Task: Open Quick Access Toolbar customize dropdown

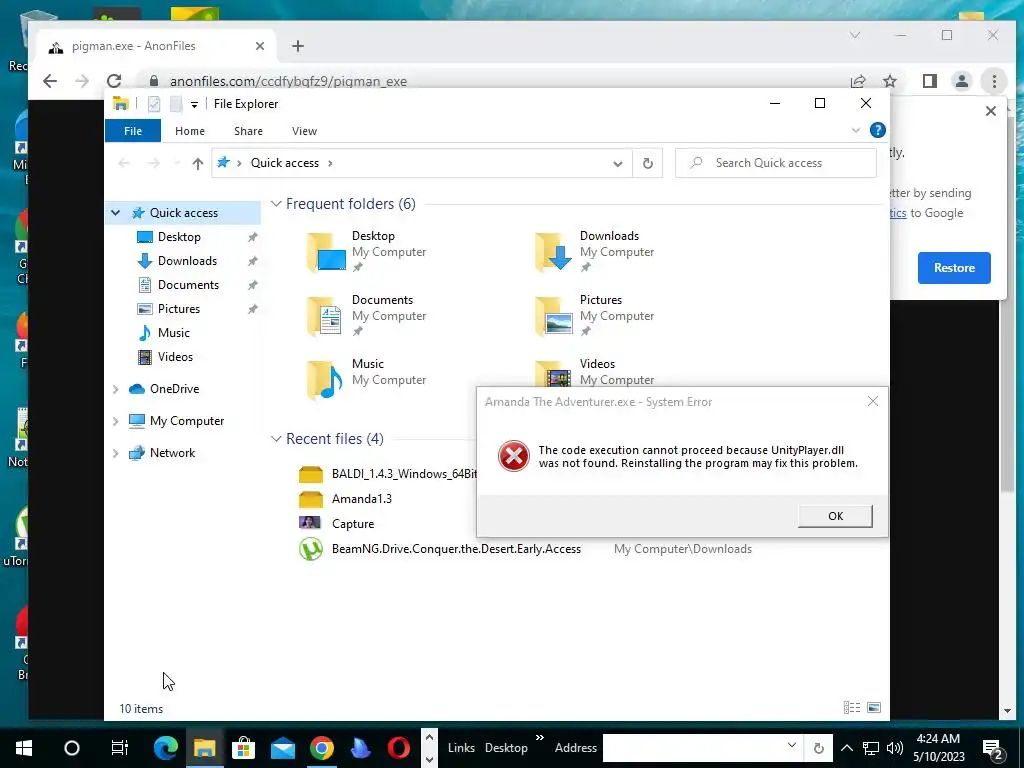Action: click(x=194, y=104)
